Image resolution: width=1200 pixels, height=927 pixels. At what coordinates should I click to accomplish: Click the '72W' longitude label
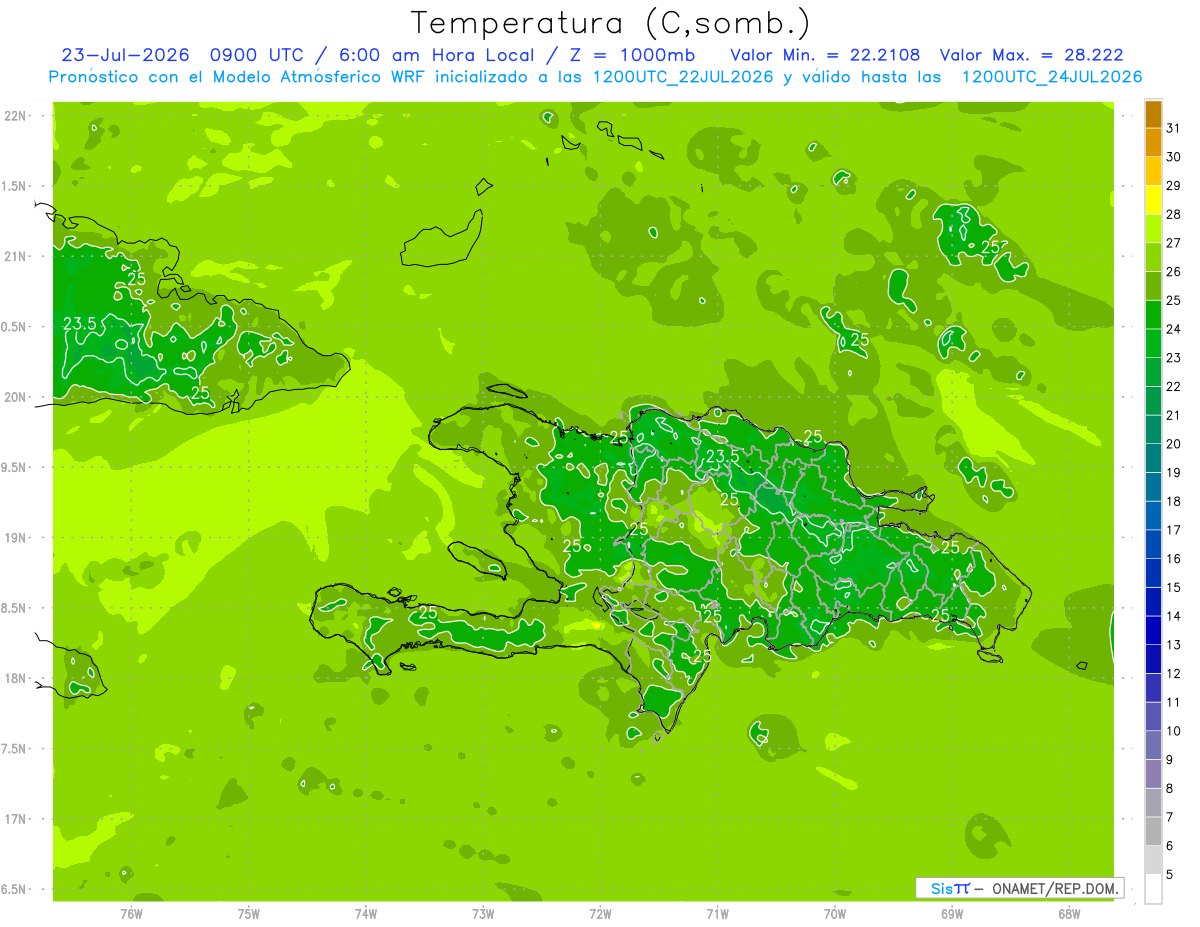(600, 913)
